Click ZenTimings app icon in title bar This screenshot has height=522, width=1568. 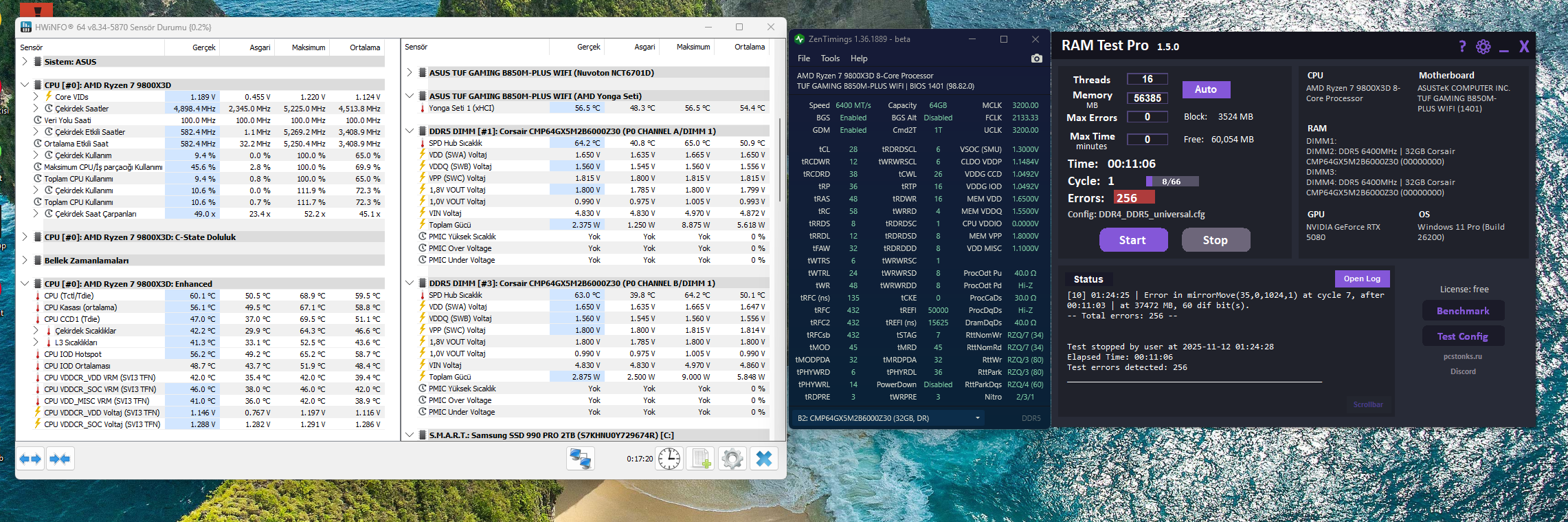tap(799, 39)
